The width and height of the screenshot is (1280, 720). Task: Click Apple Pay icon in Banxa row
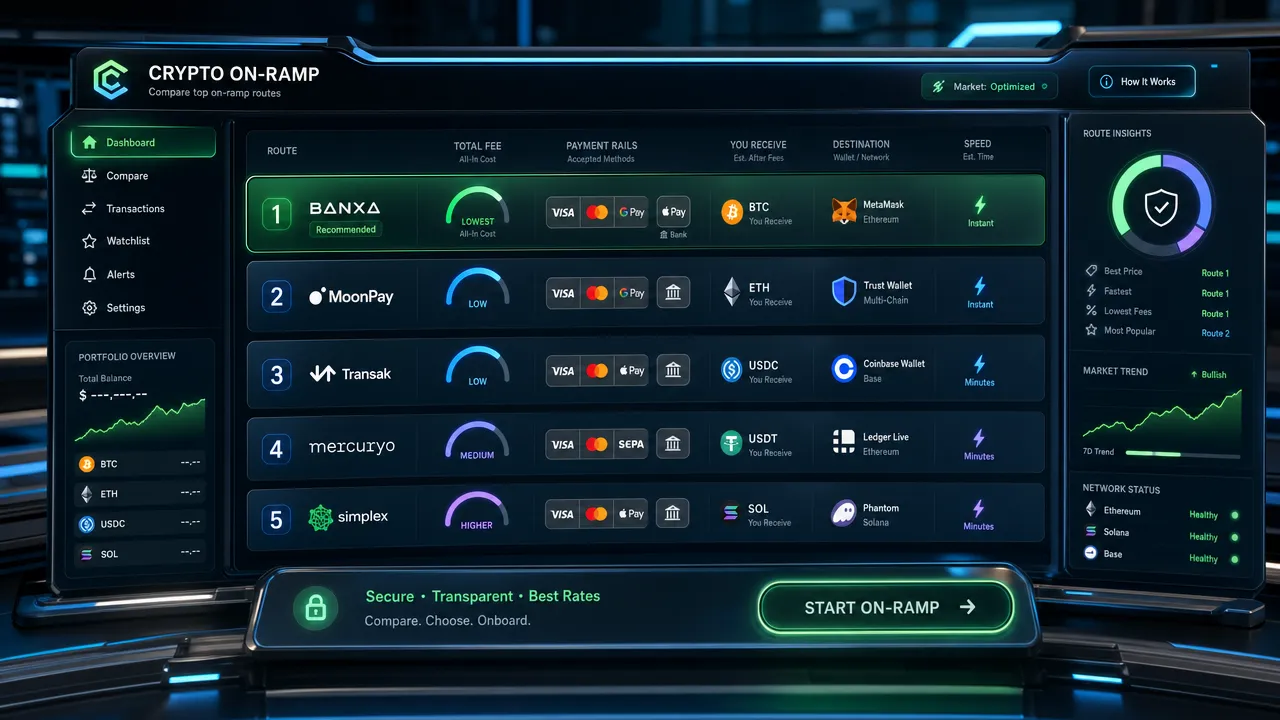673,212
